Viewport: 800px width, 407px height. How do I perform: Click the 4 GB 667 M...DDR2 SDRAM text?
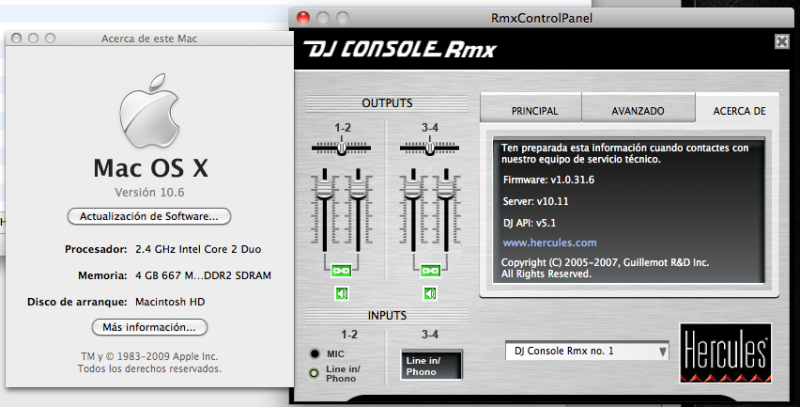[x=203, y=275]
